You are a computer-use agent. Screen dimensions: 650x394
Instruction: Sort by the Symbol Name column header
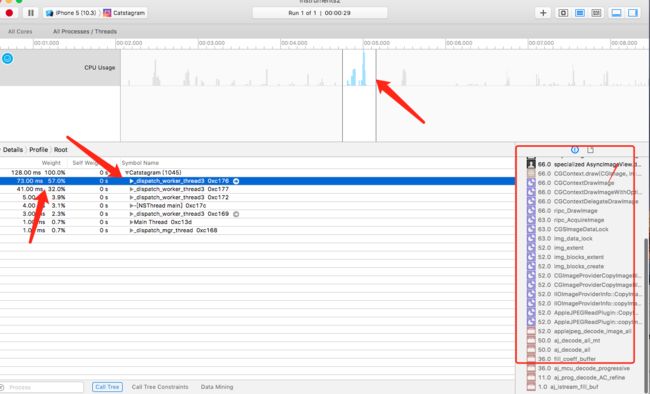coord(140,163)
